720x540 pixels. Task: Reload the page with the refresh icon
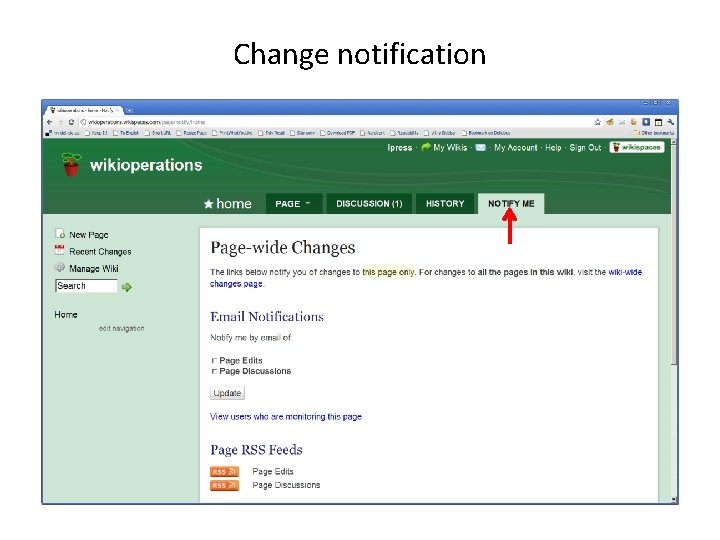(x=71, y=122)
